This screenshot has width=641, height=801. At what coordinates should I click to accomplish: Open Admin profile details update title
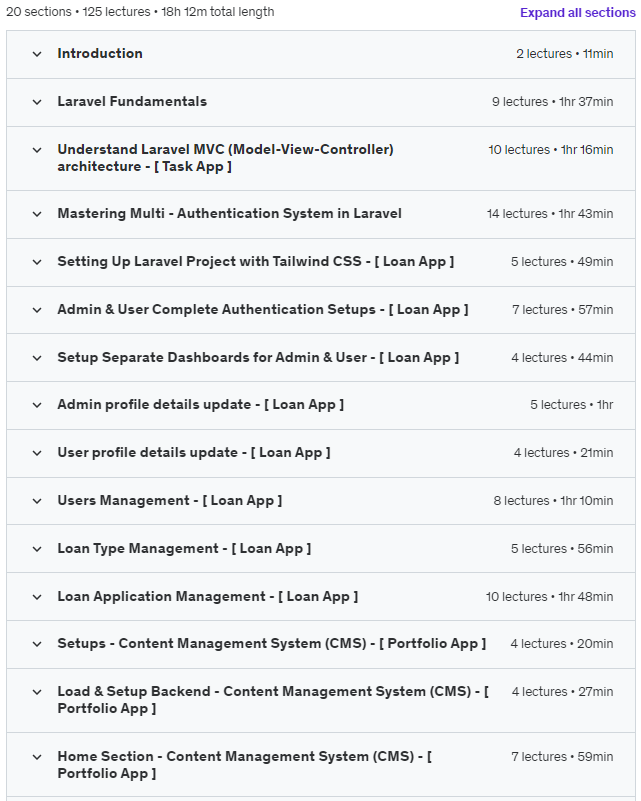(200, 405)
